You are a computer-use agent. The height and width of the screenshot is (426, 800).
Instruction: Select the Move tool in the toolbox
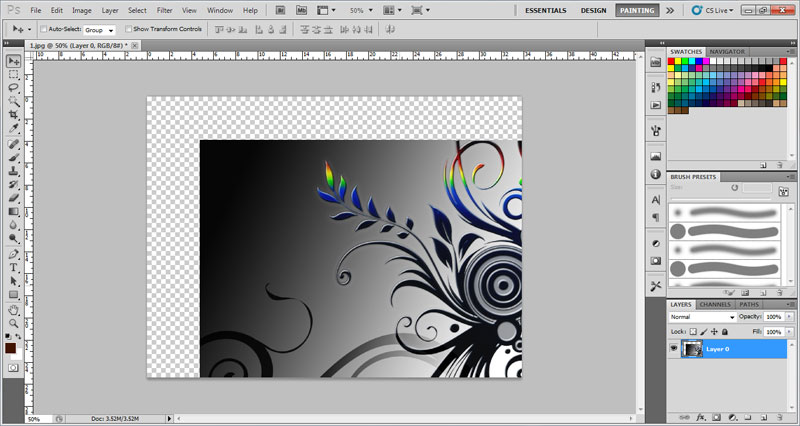14,61
